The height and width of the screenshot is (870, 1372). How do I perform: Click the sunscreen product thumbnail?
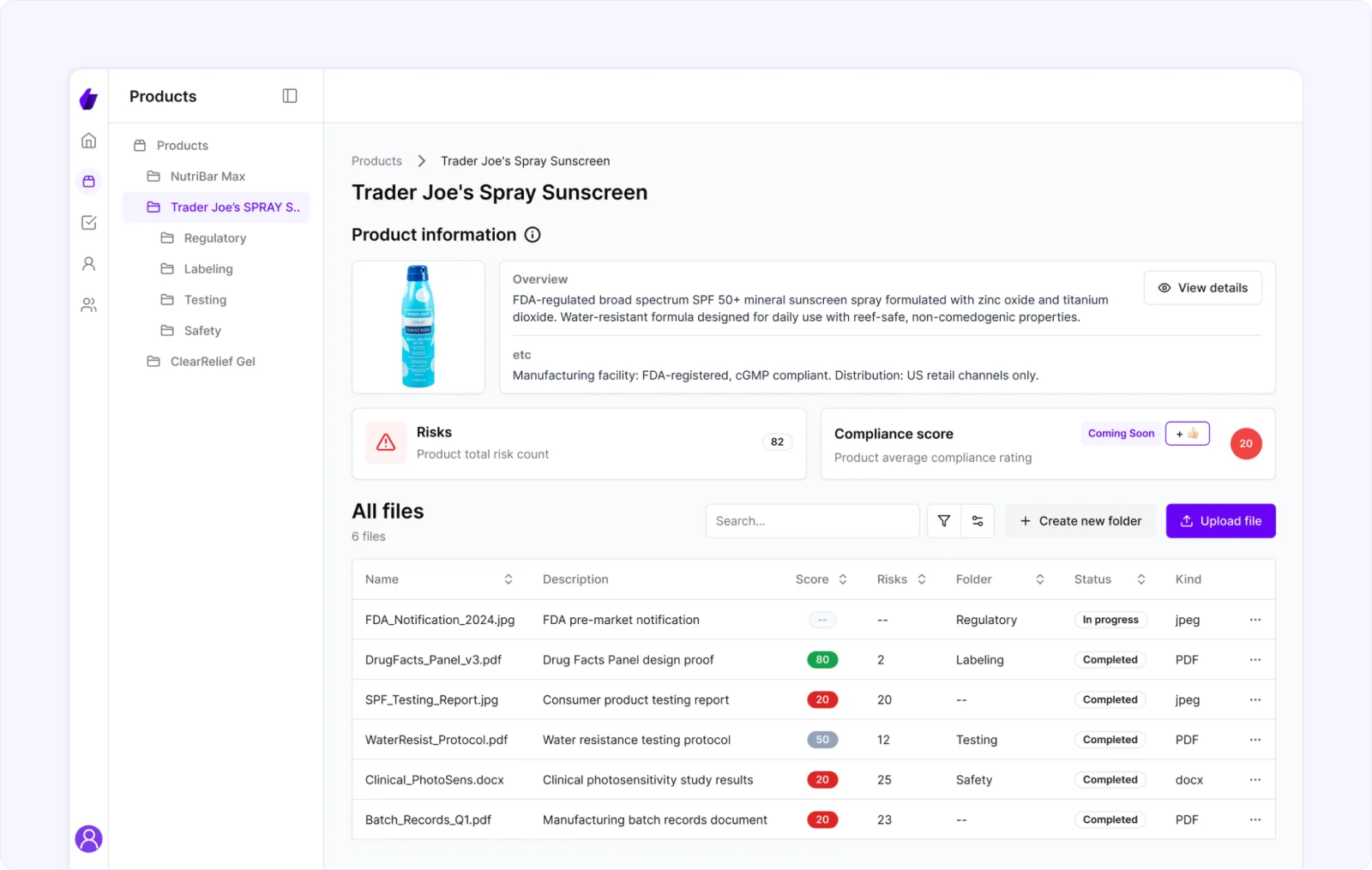[418, 327]
